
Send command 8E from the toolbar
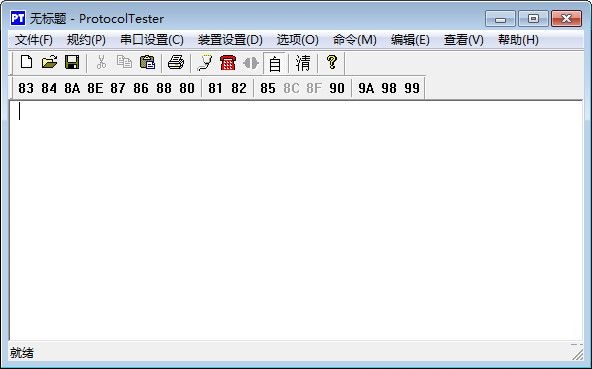coord(95,88)
